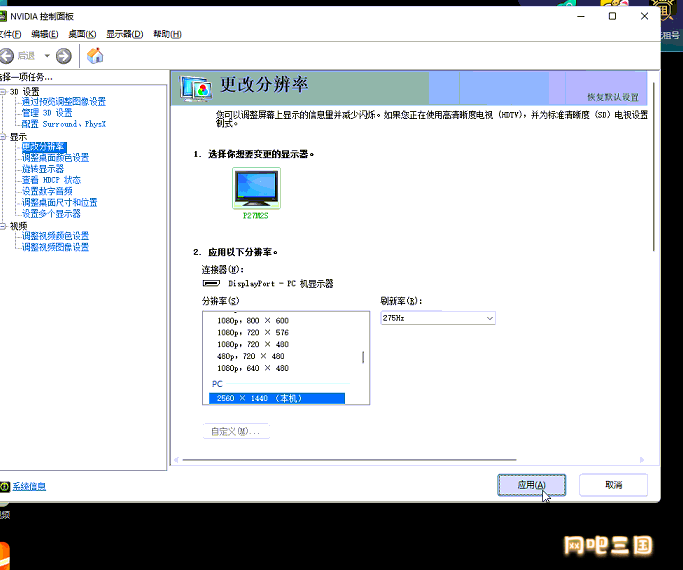Viewport: 683px width, 570px height.
Task: Select resolution 1080p, 800 × 600
Action: pos(253,321)
